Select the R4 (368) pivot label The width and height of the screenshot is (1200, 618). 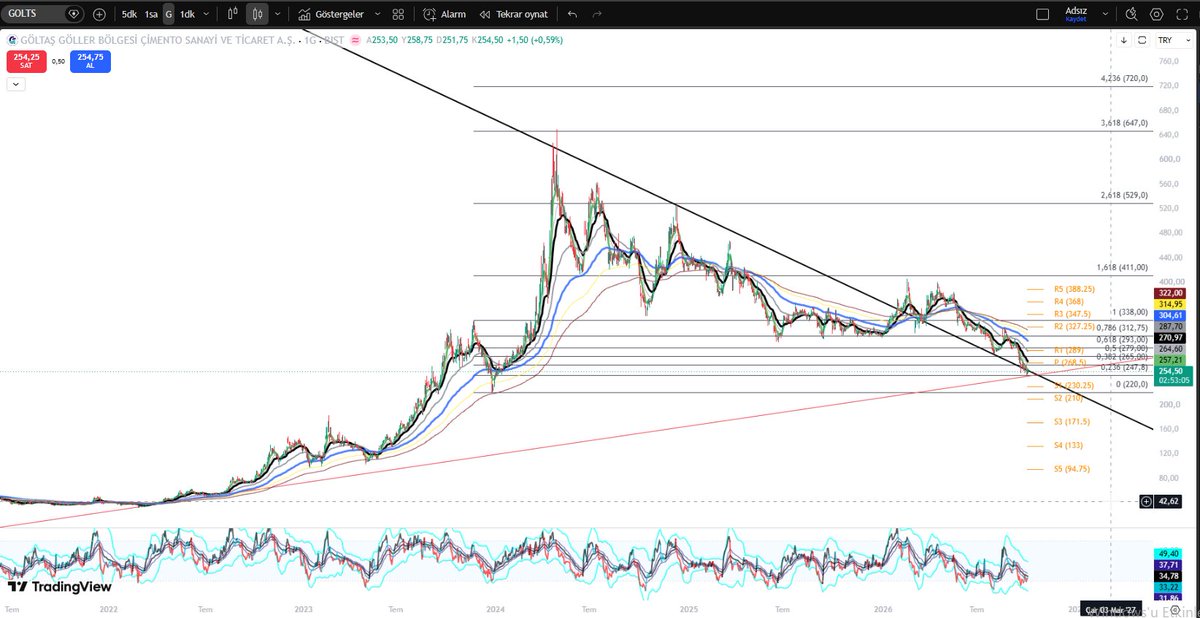pyautogui.click(x=1068, y=301)
